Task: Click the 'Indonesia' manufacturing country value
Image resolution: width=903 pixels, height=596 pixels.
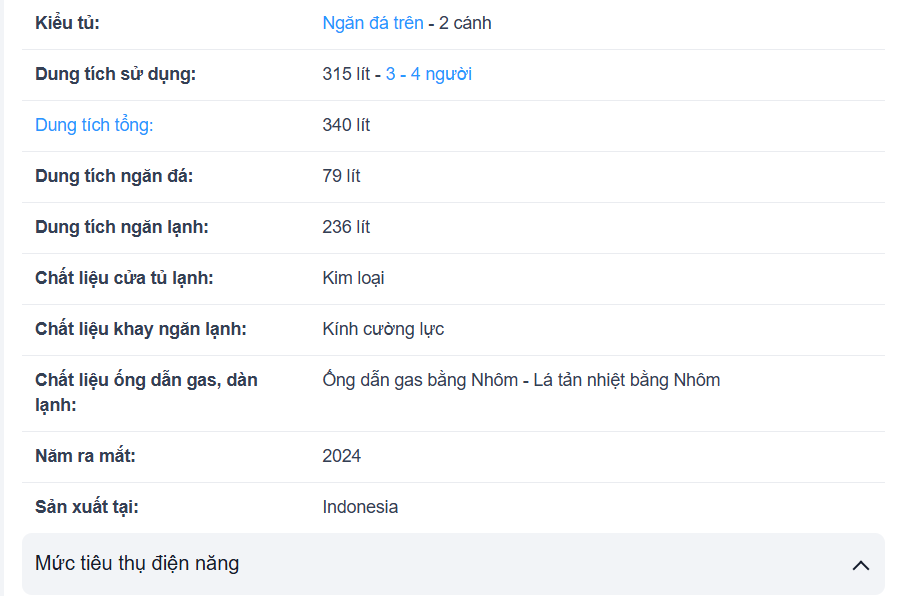Action: pos(360,507)
